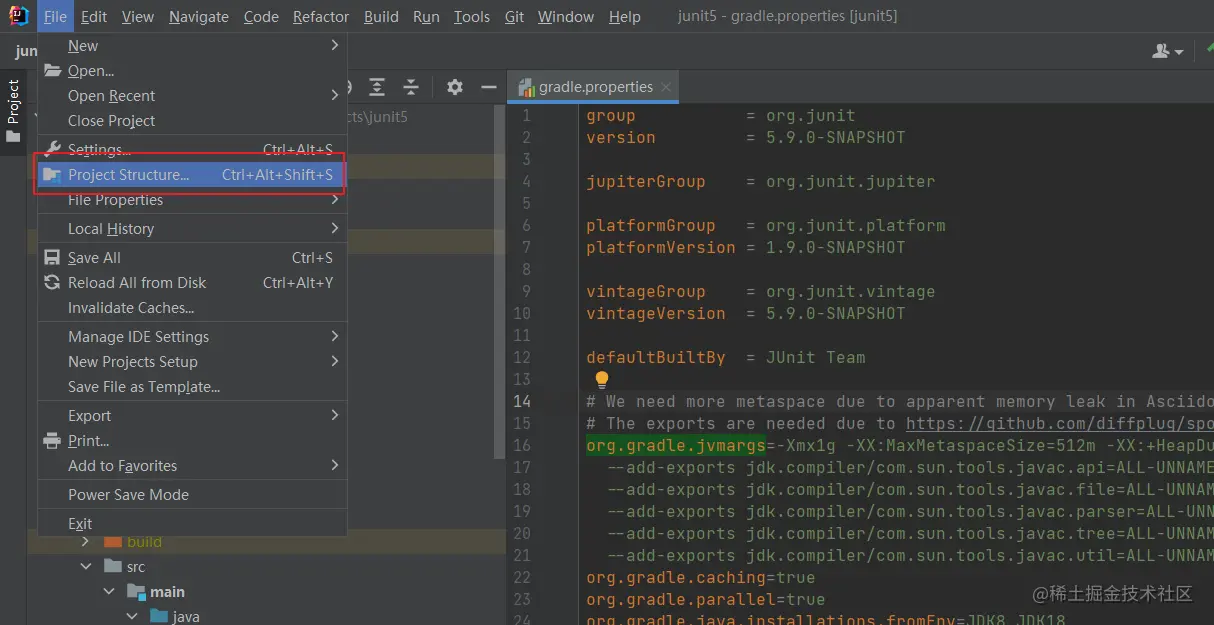Open the Tools menu
The image size is (1214, 625).
pyautogui.click(x=472, y=16)
